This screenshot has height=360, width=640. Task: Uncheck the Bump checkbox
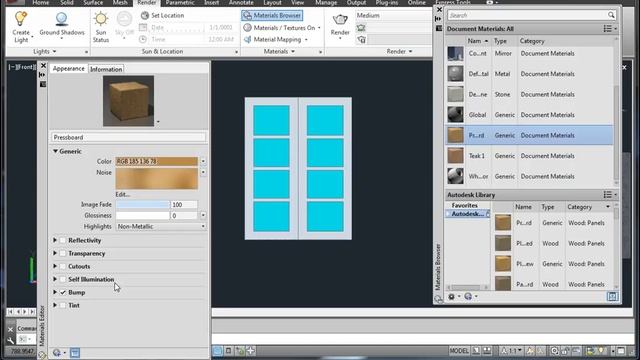pos(63,293)
